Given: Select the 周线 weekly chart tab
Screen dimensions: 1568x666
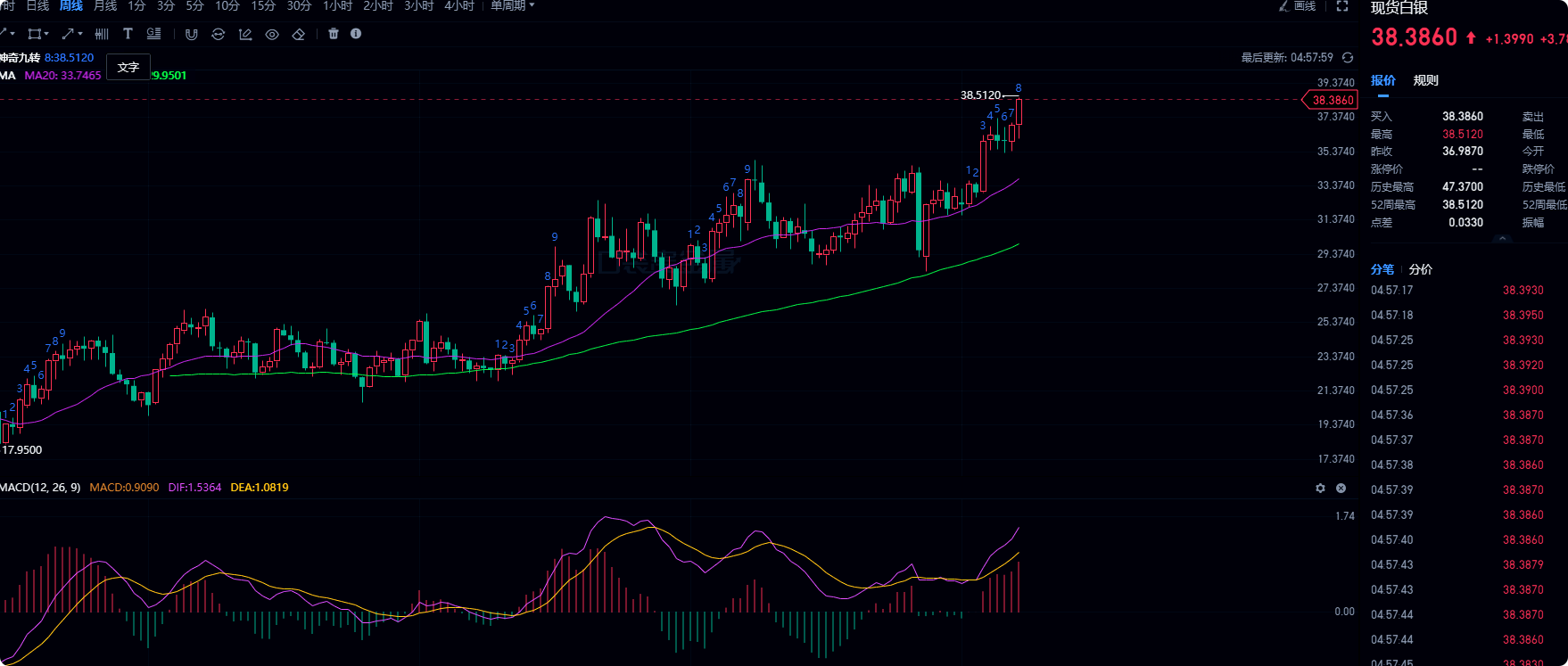Looking at the screenshot, I should pos(71,5).
